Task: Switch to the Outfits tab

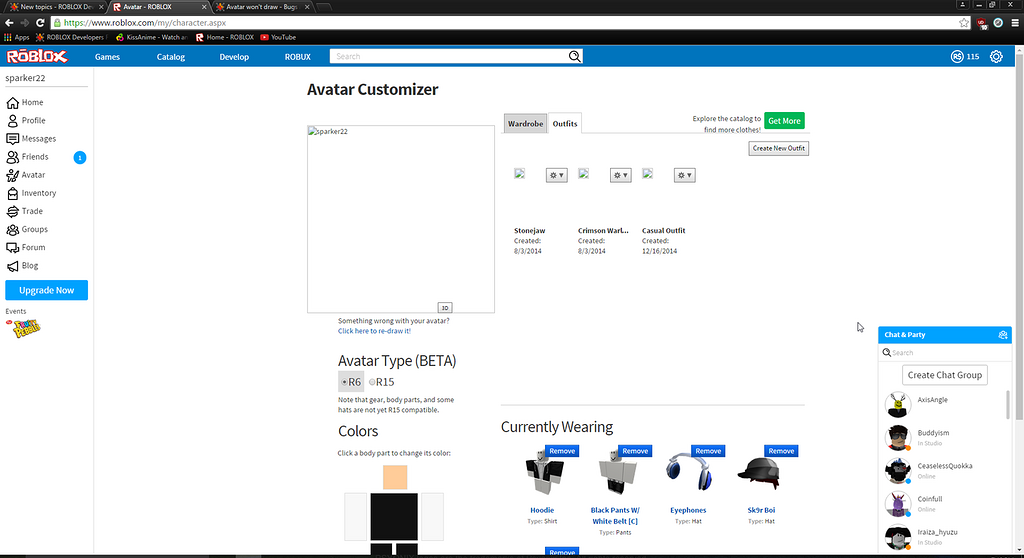Action: point(565,123)
